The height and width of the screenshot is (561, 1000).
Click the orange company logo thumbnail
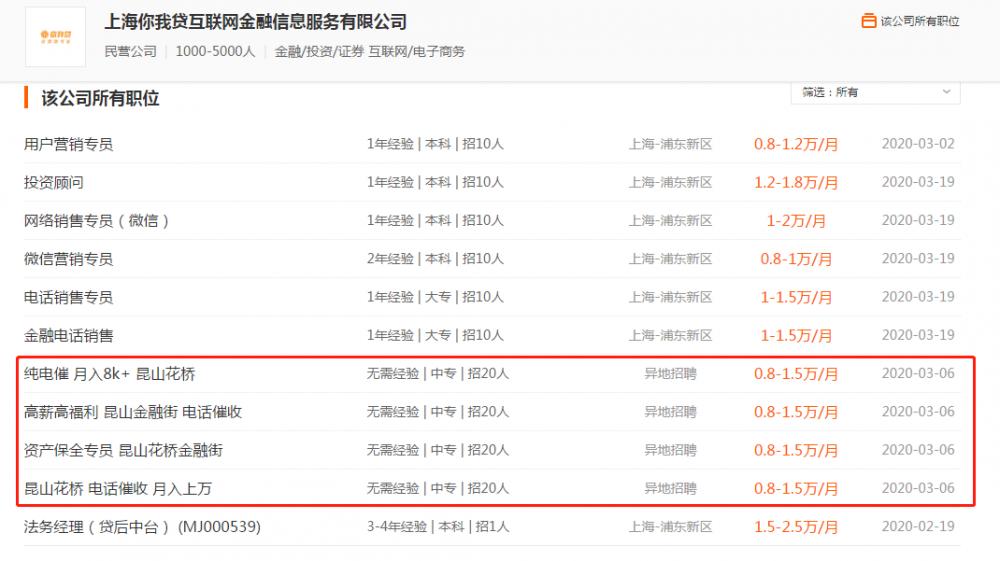click(55, 37)
